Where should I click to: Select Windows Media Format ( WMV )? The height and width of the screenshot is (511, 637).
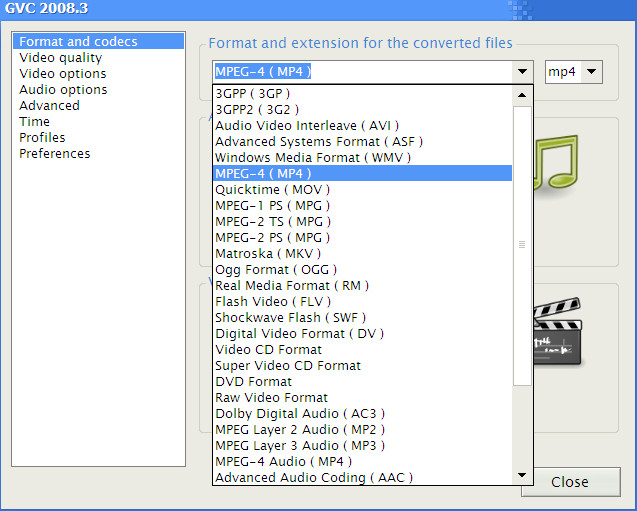(x=362, y=158)
